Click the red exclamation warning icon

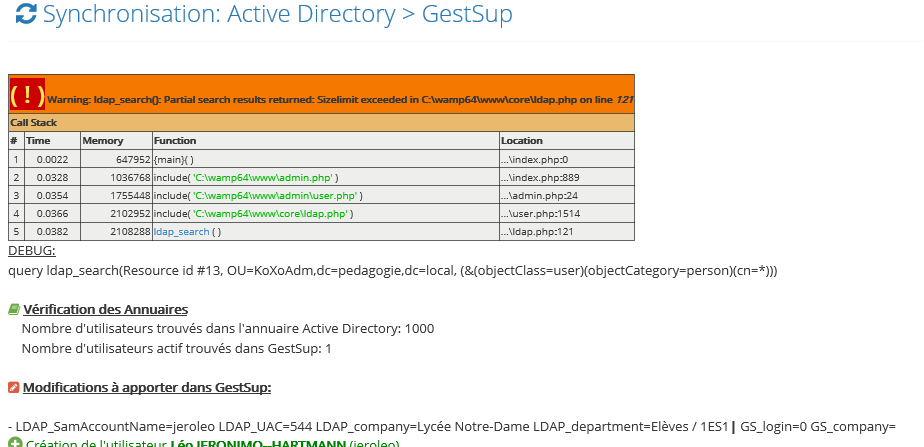pos(27,95)
